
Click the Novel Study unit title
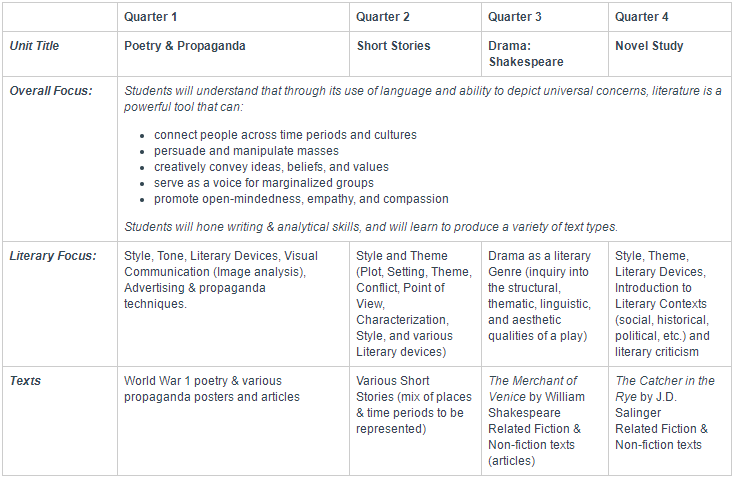point(649,46)
